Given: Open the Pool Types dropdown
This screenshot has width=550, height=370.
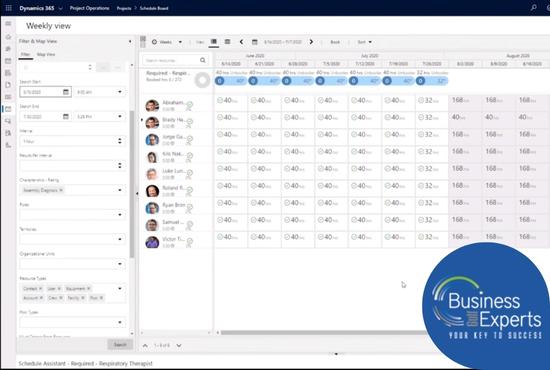Looking at the screenshot, I should [x=120, y=322].
